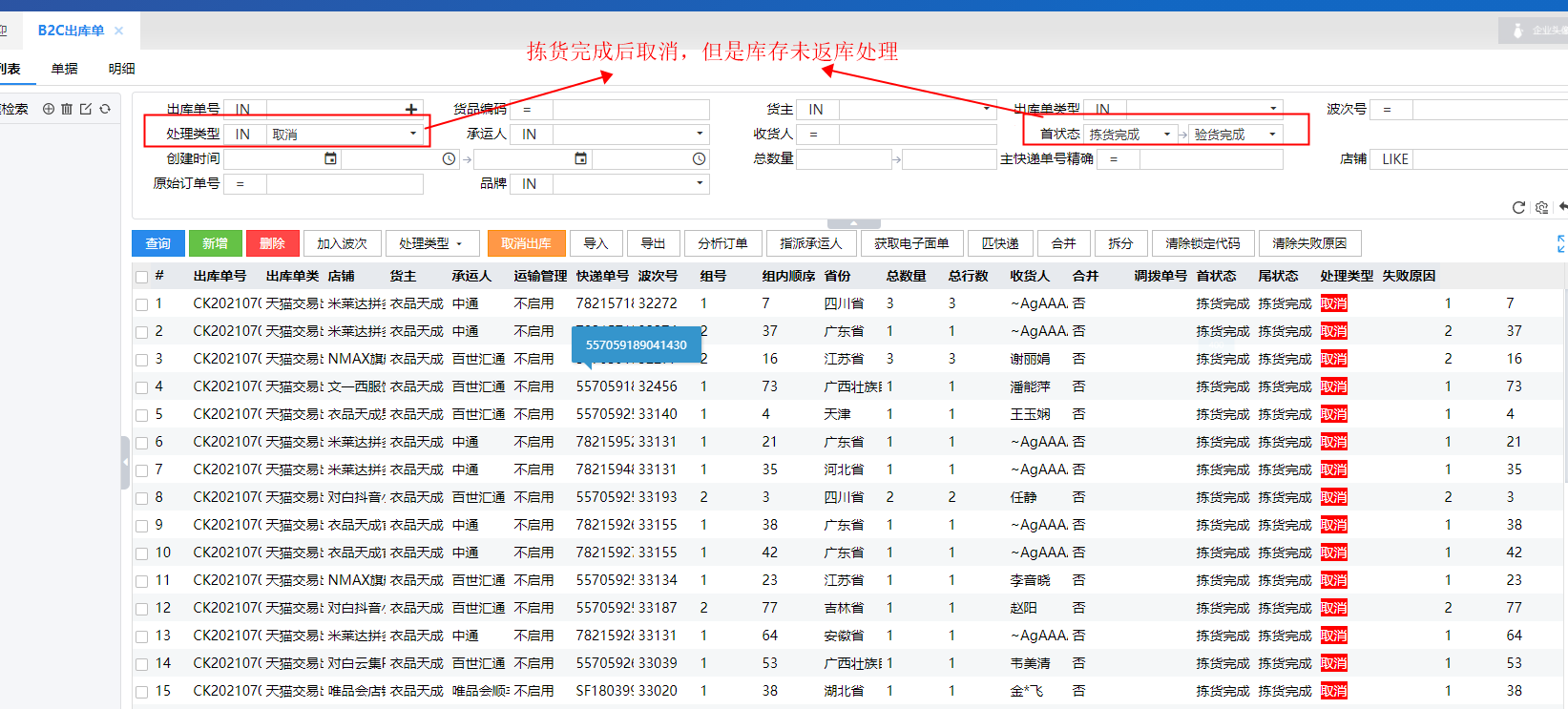Open the gear settings icon above the toolbar
1568x709 pixels.
point(1541,207)
